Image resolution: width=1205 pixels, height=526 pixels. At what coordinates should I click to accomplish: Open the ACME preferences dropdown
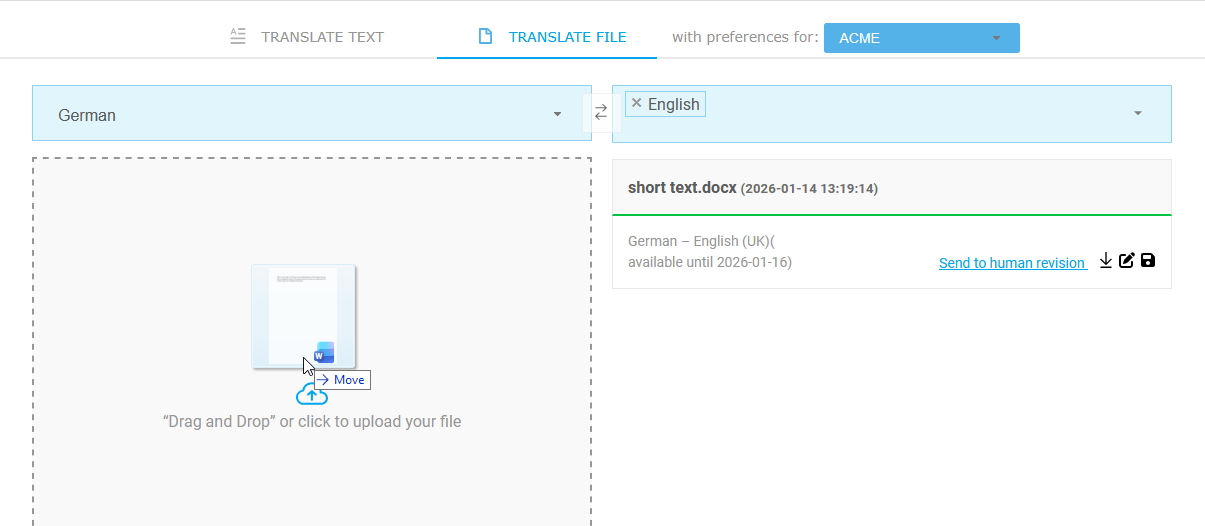[x=921, y=38]
